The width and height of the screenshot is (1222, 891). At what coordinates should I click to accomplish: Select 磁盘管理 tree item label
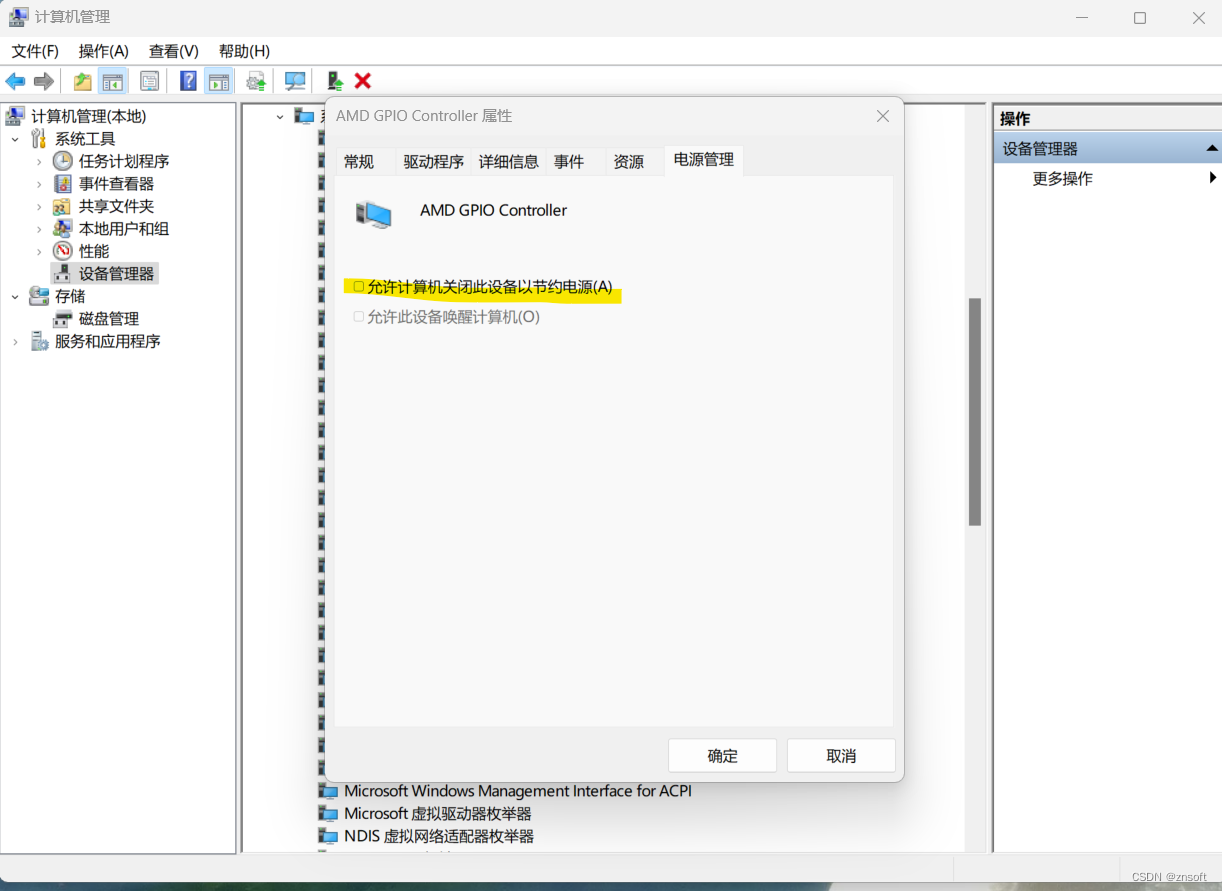coord(109,319)
